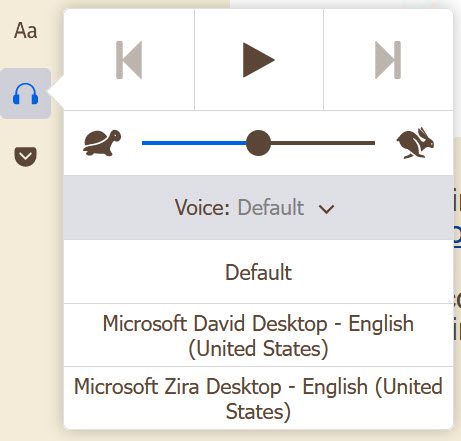Click the narration speed slider thumb
Viewport: 461px width, 441px height.
pyautogui.click(x=258, y=143)
